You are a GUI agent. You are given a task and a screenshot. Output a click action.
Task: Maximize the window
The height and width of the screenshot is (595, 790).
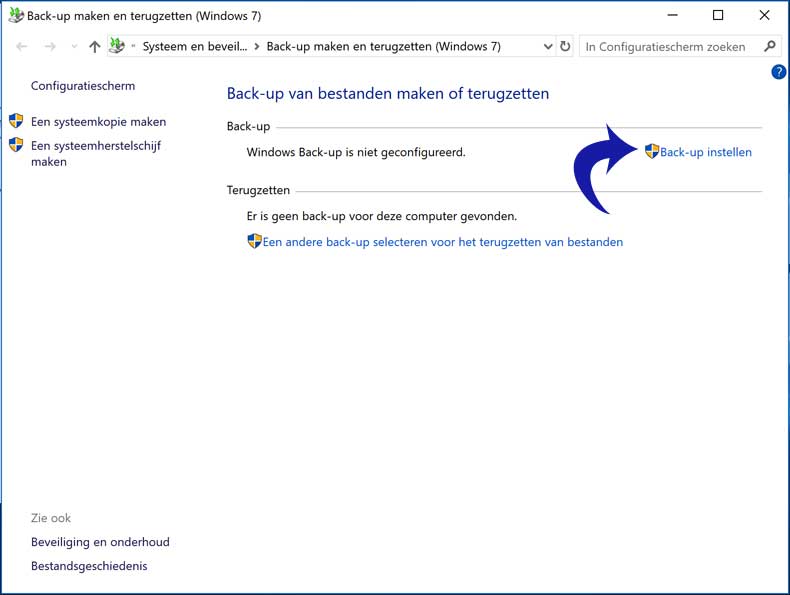[718, 15]
